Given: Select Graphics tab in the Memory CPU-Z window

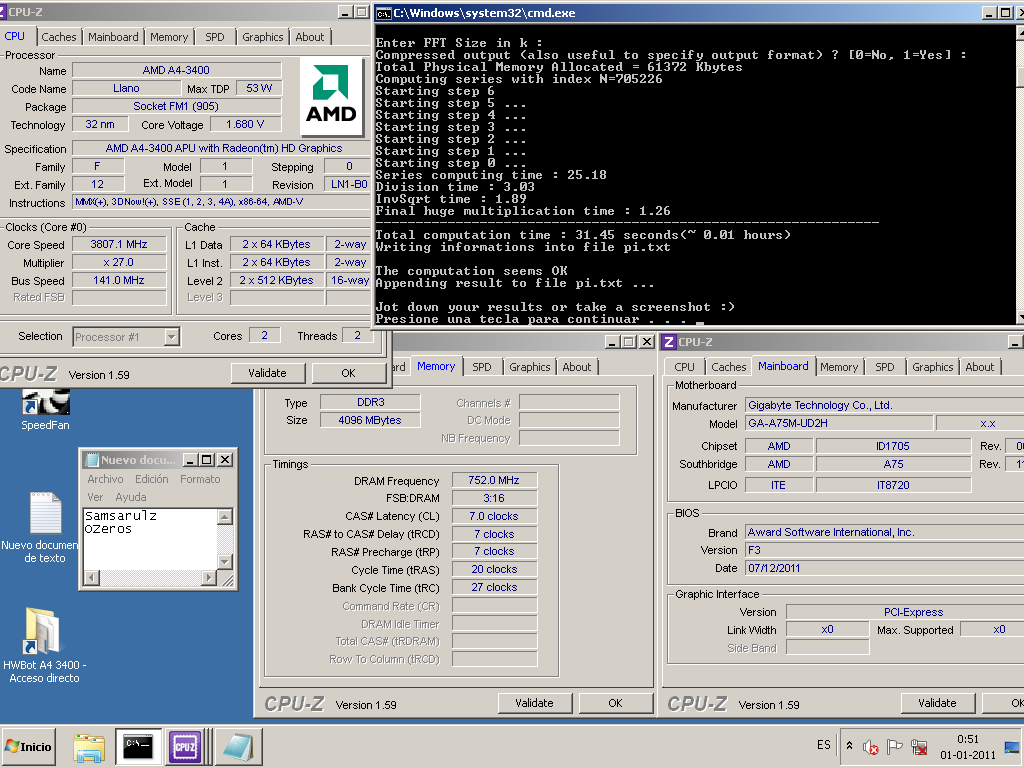Looking at the screenshot, I should tap(530, 367).
